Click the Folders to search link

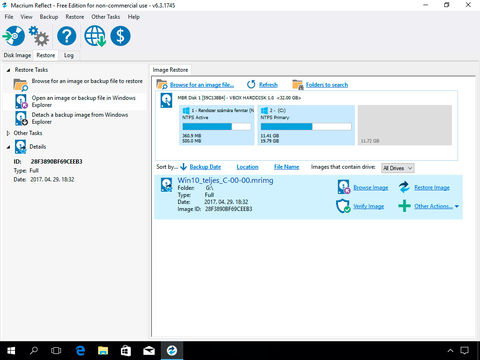pos(327,85)
